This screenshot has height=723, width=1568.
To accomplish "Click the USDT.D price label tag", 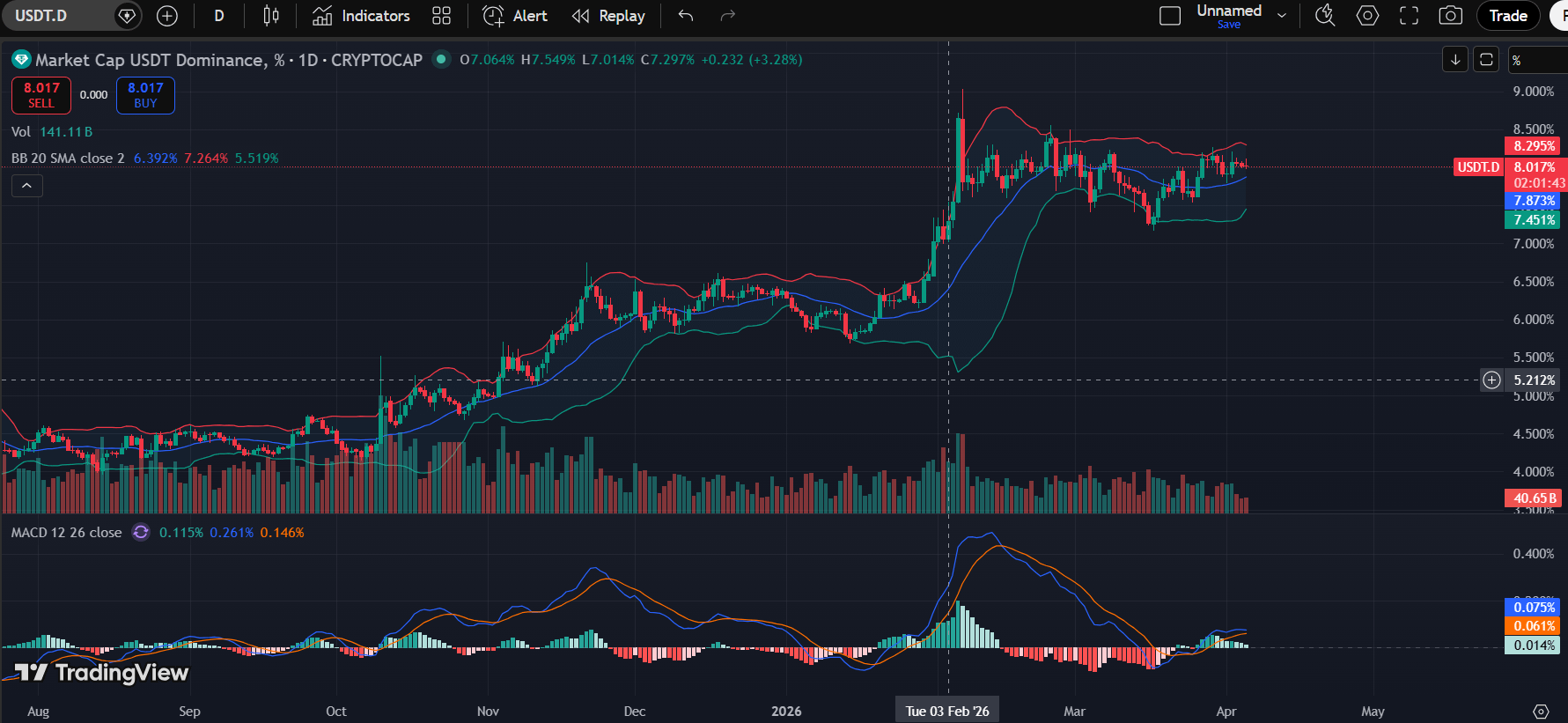I will click(x=1478, y=167).
